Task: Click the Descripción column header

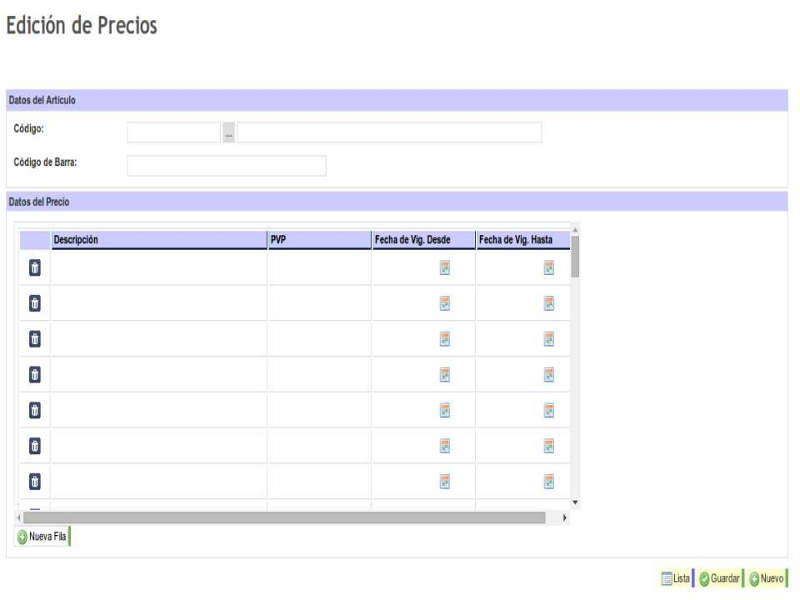Action: coord(158,240)
